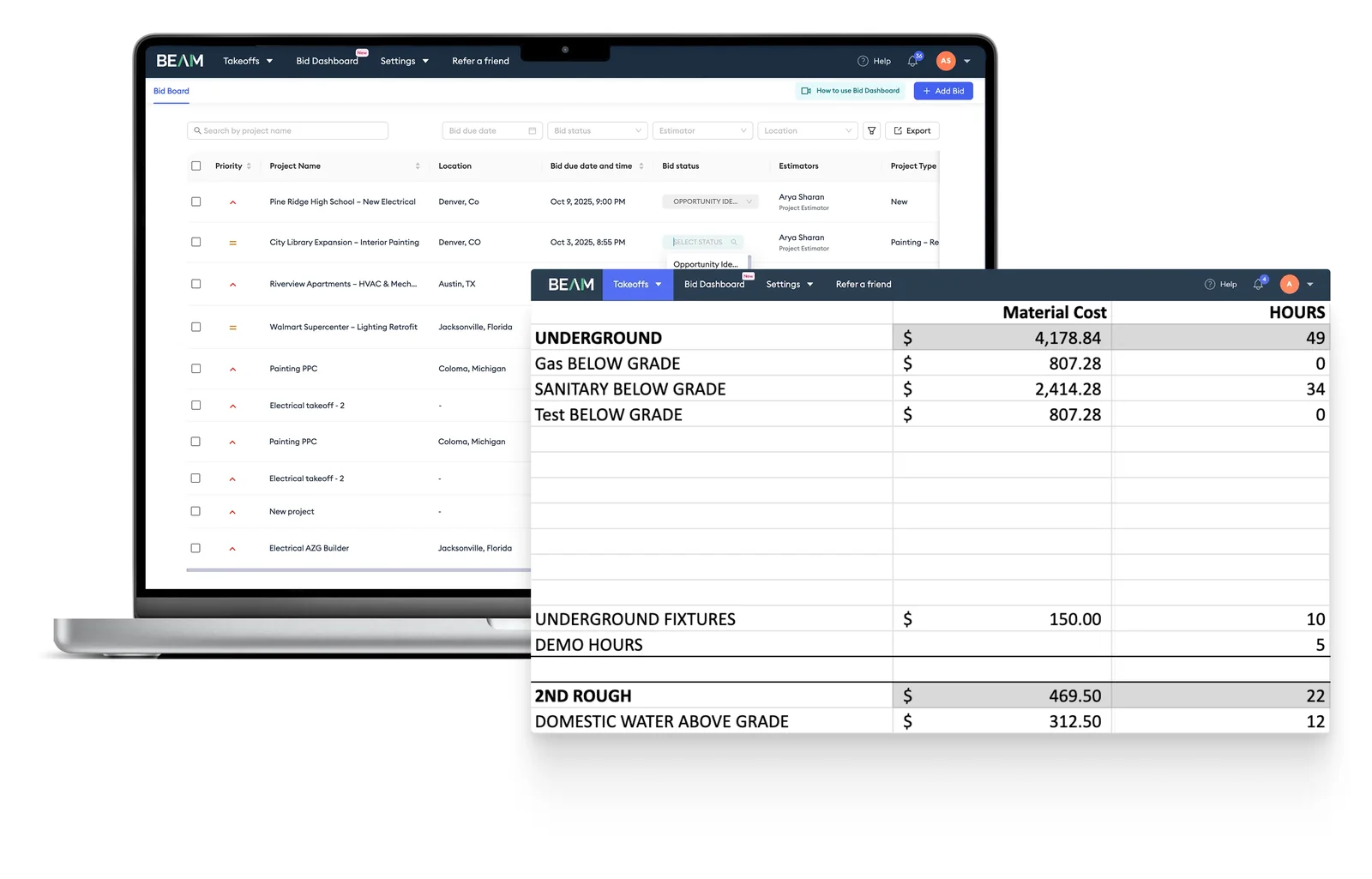Viewport: 1372px width, 879px height.
Task: Open the Estimator filter dropdown
Action: [702, 130]
